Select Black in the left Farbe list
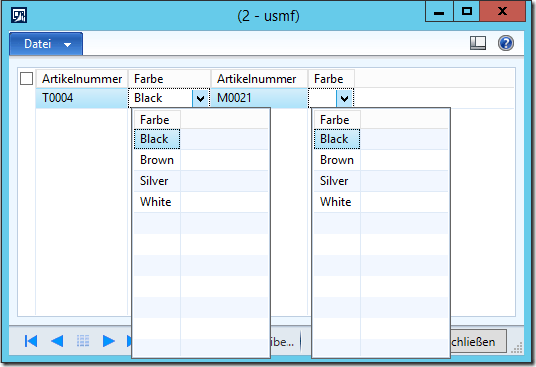The width and height of the screenshot is (536, 367). (x=157, y=139)
